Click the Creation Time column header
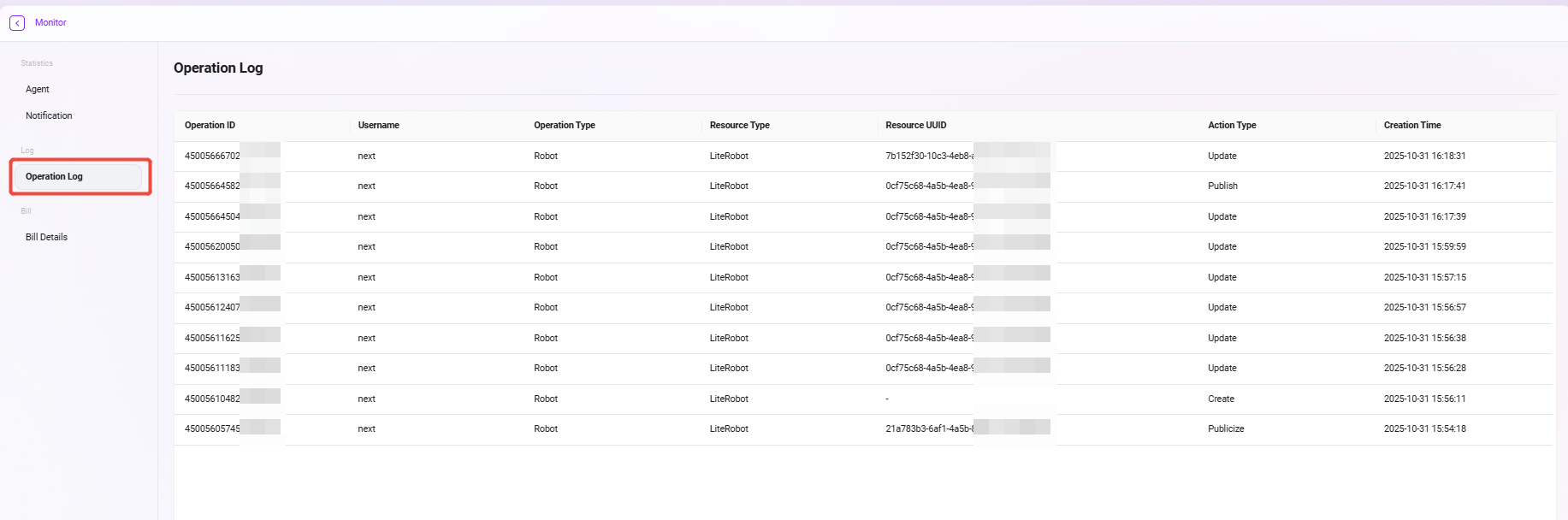 coord(1411,126)
